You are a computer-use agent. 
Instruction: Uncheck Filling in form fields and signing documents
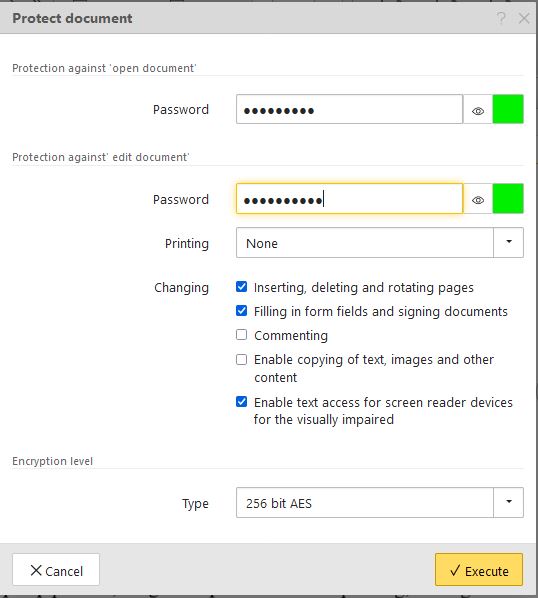click(x=241, y=311)
